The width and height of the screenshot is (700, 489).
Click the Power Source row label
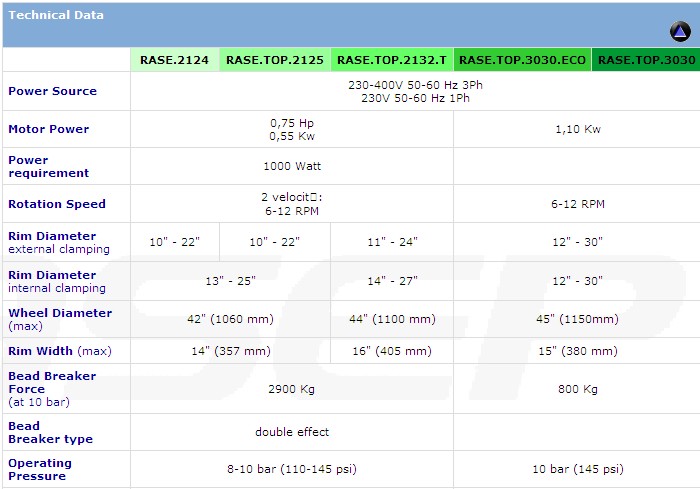[53, 91]
